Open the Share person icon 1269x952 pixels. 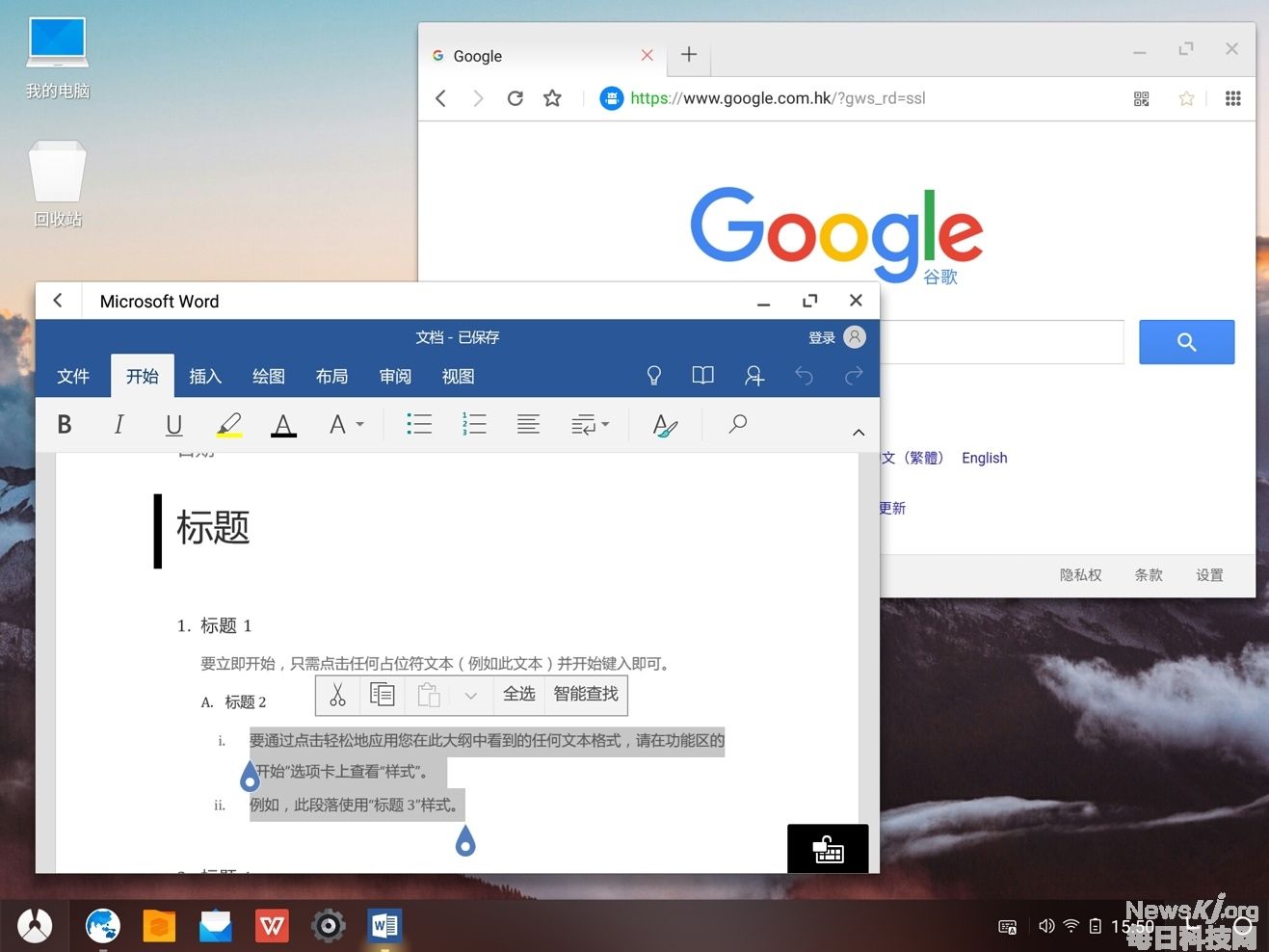pyautogui.click(x=754, y=376)
